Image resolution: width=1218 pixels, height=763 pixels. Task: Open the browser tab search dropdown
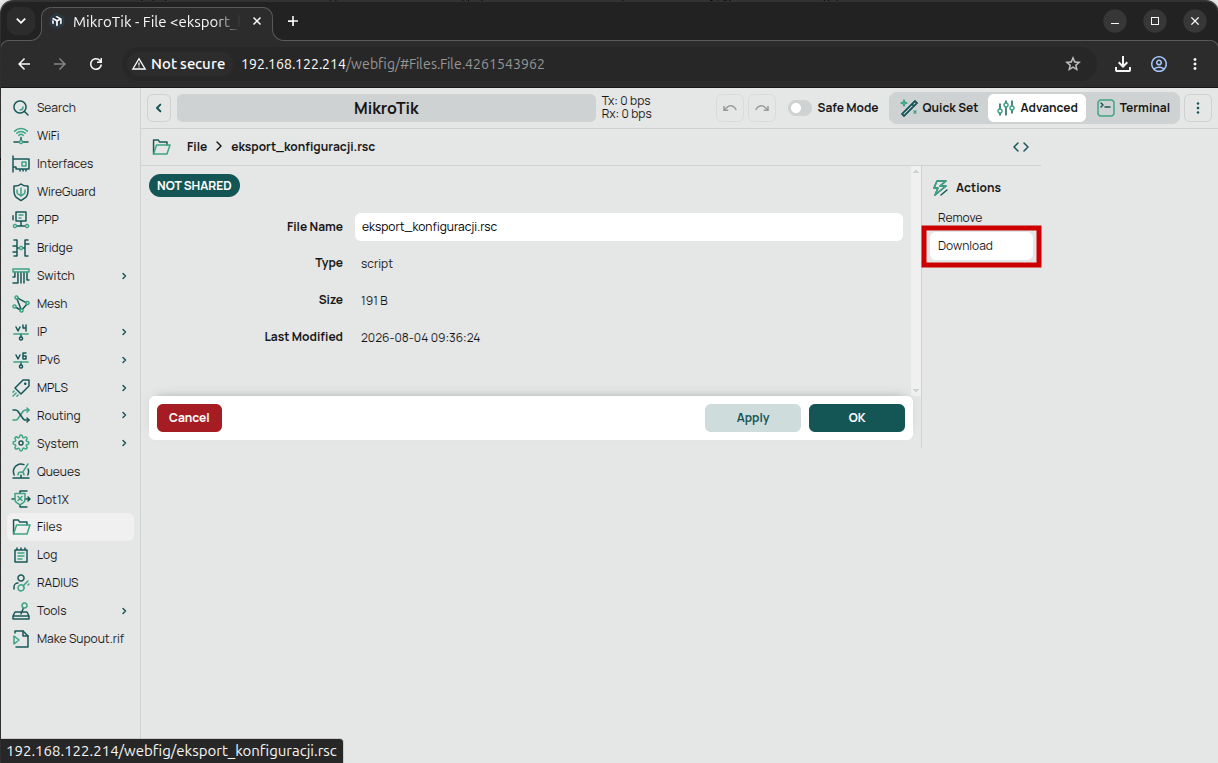(x=21, y=21)
